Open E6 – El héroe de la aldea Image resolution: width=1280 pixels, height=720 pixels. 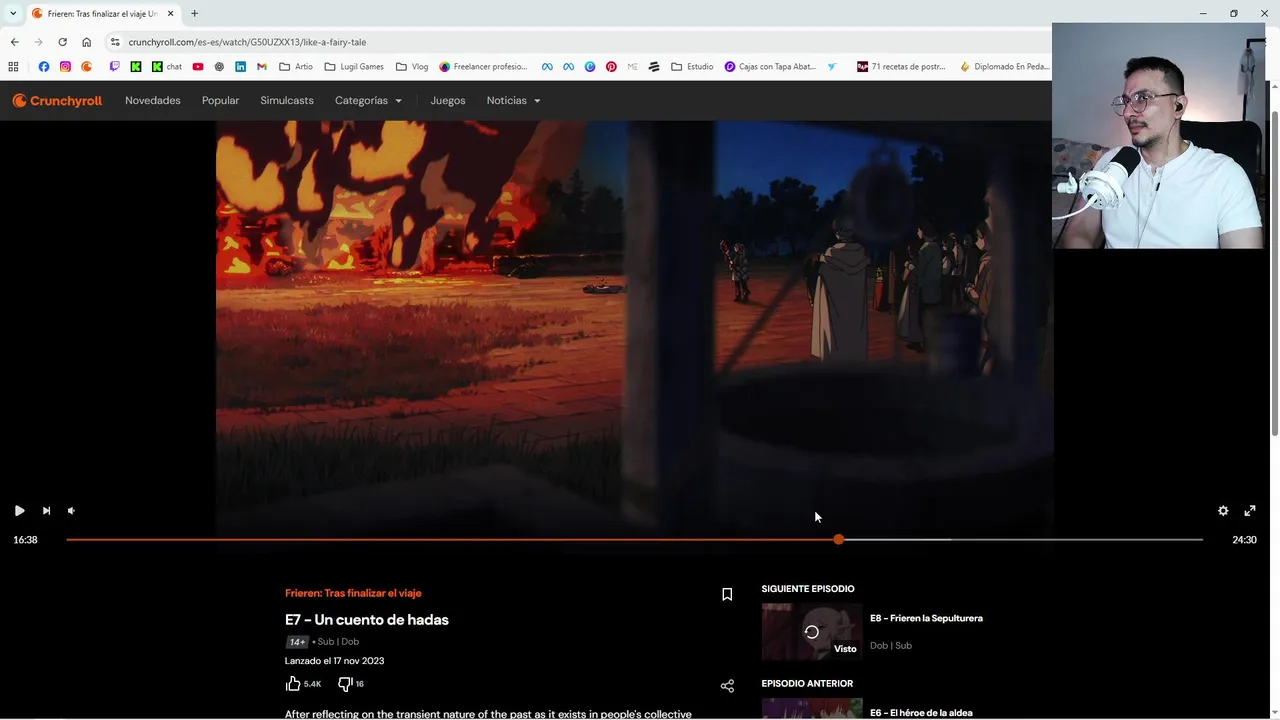pyautogui.click(x=921, y=713)
